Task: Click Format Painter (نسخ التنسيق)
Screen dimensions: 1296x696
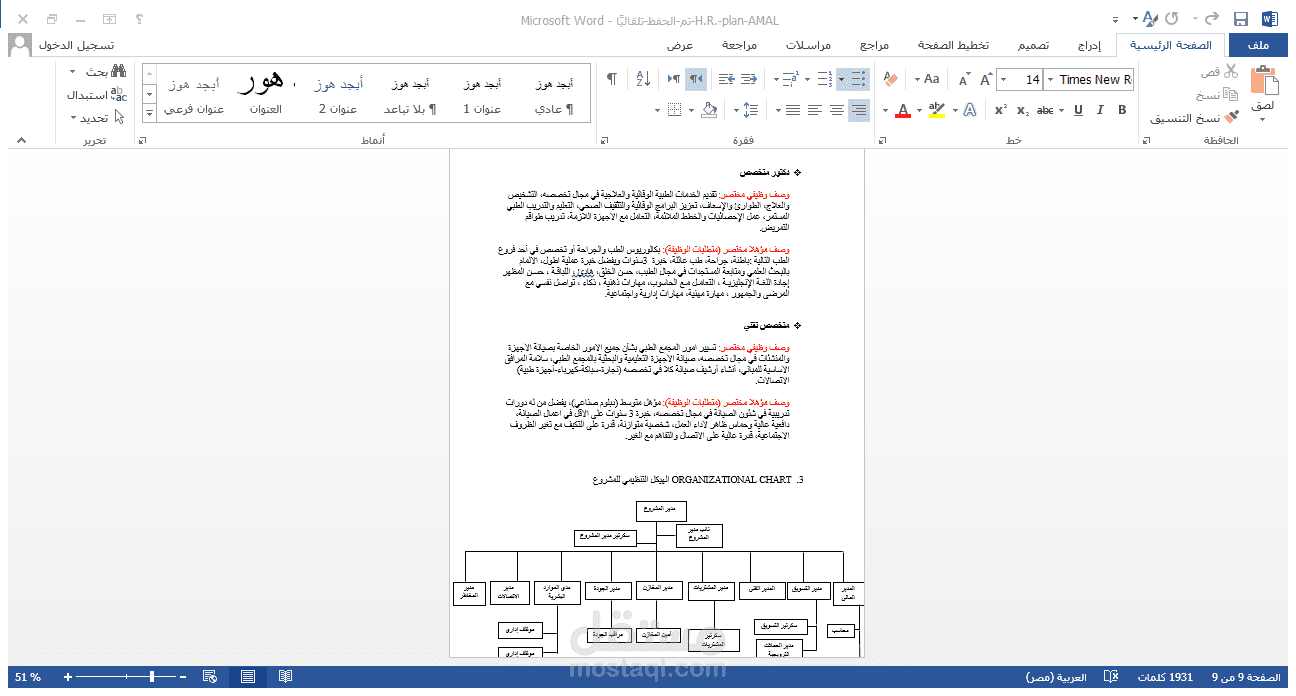Action: coord(1195,118)
